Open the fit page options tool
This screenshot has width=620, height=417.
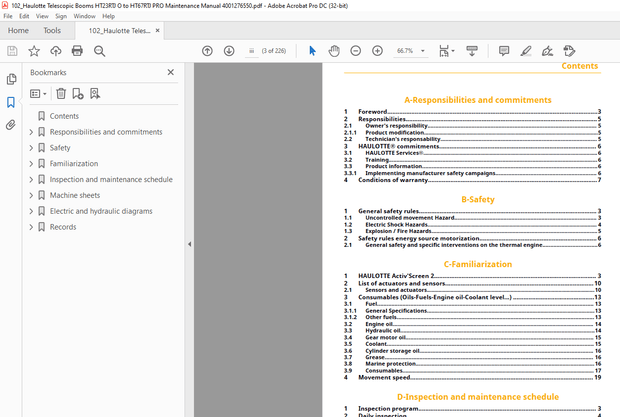pyautogui.click(x=446, y=51)
